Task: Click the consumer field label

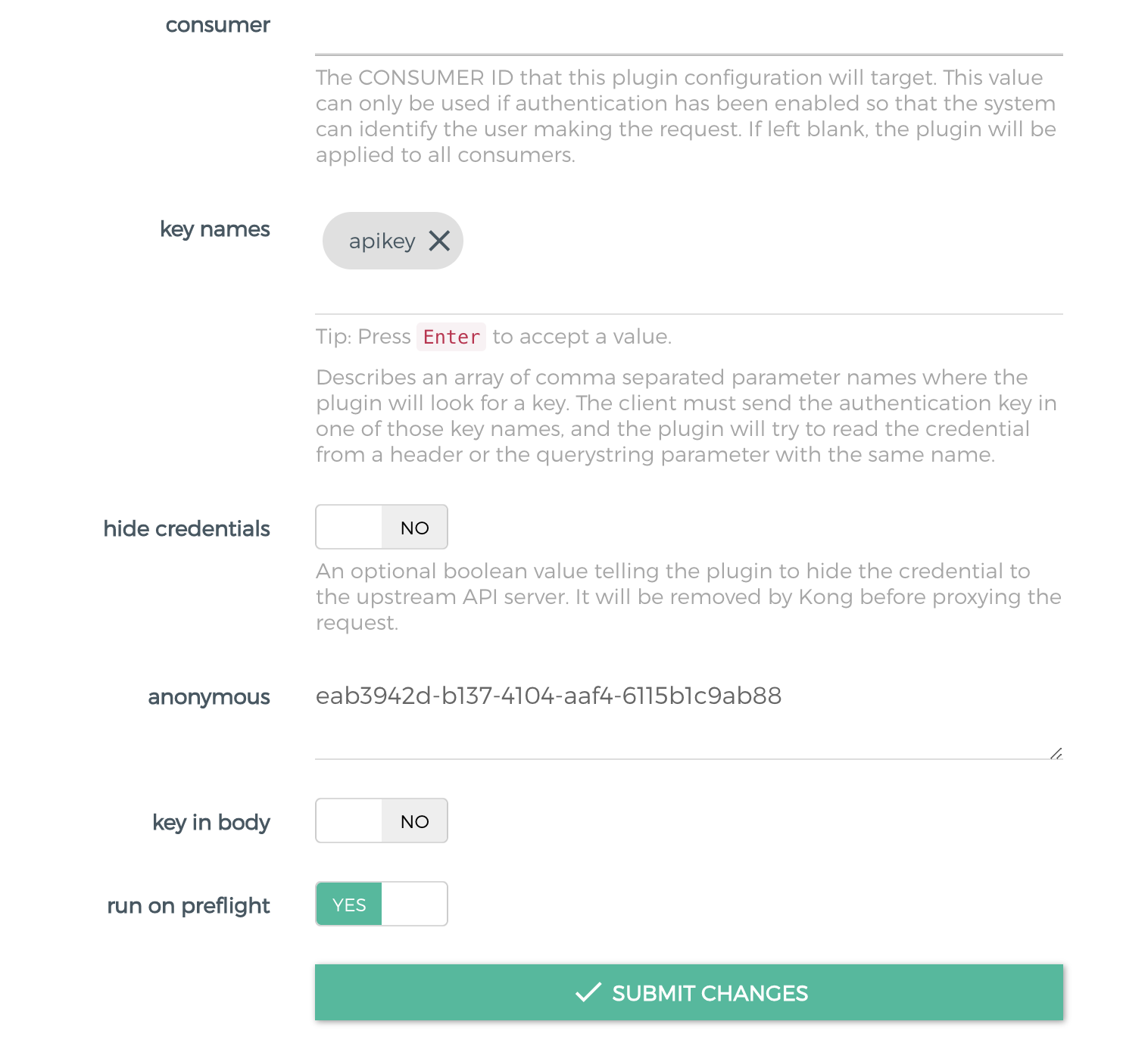Action: point(217,25)
